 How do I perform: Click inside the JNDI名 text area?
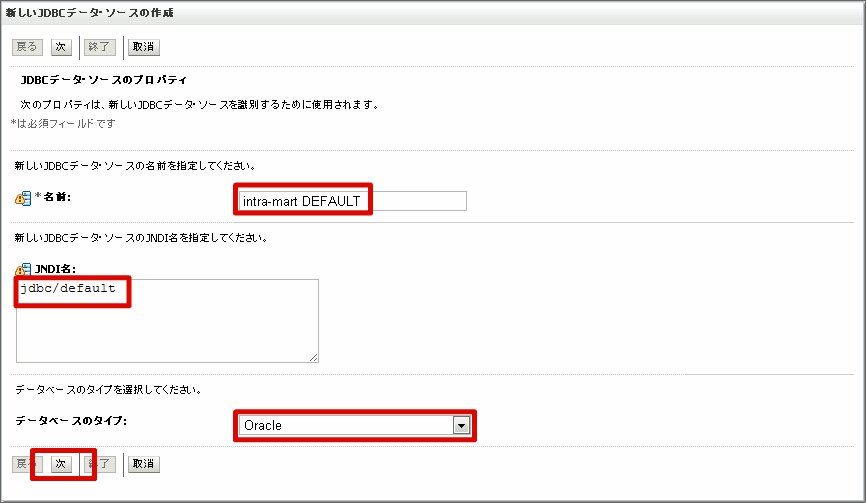click(167, 321)
